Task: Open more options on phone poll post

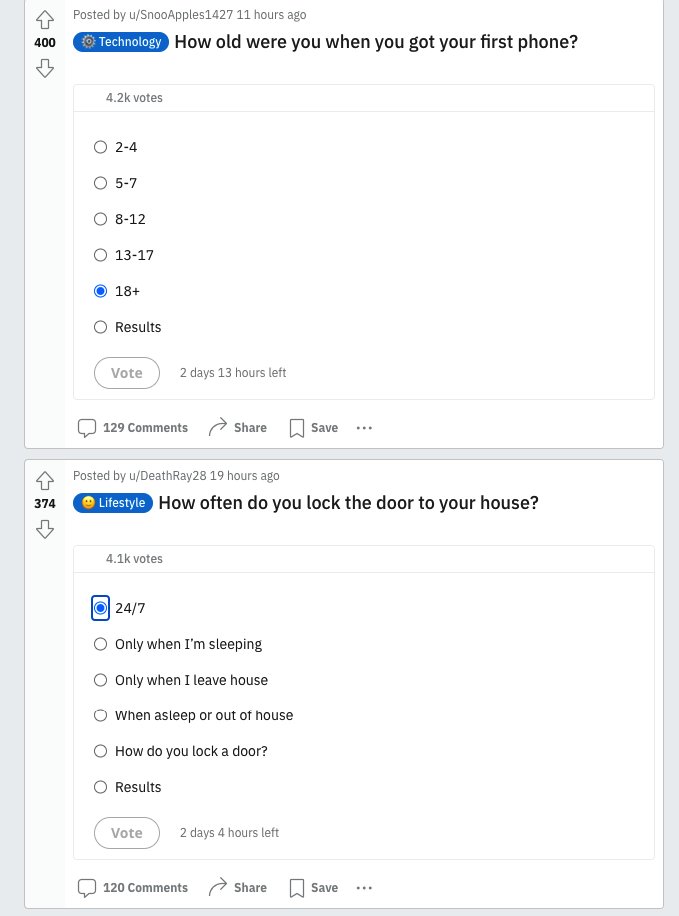Action: tap(364, 428)
